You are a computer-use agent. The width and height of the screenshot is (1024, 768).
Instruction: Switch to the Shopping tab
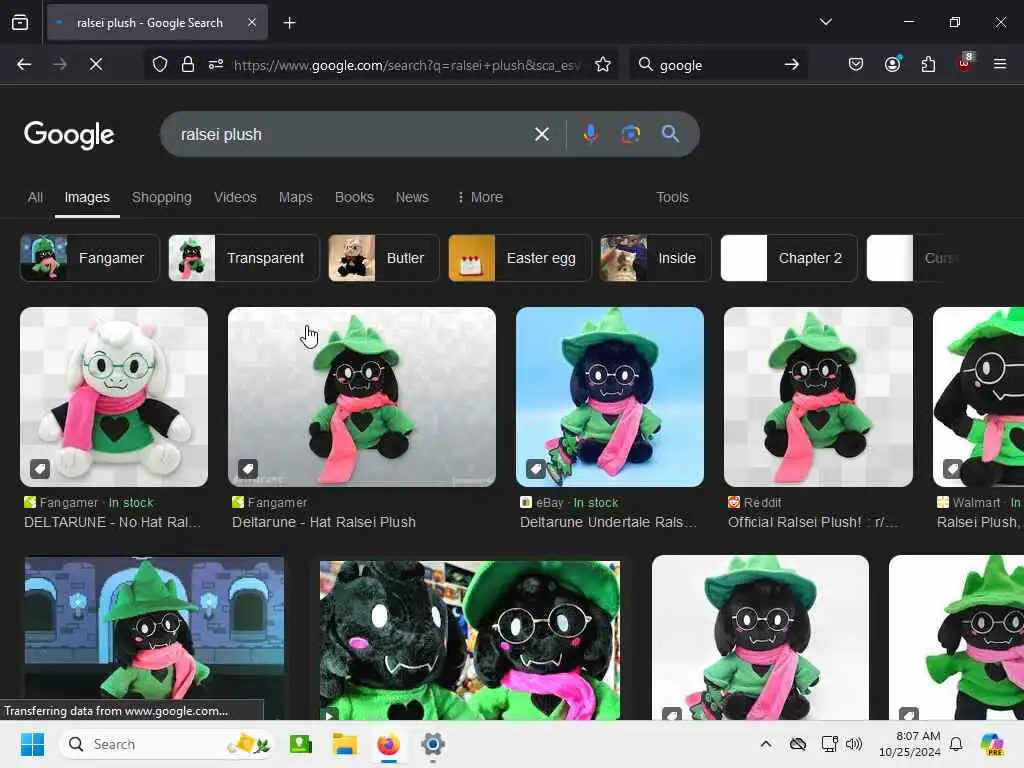point(162,197)
